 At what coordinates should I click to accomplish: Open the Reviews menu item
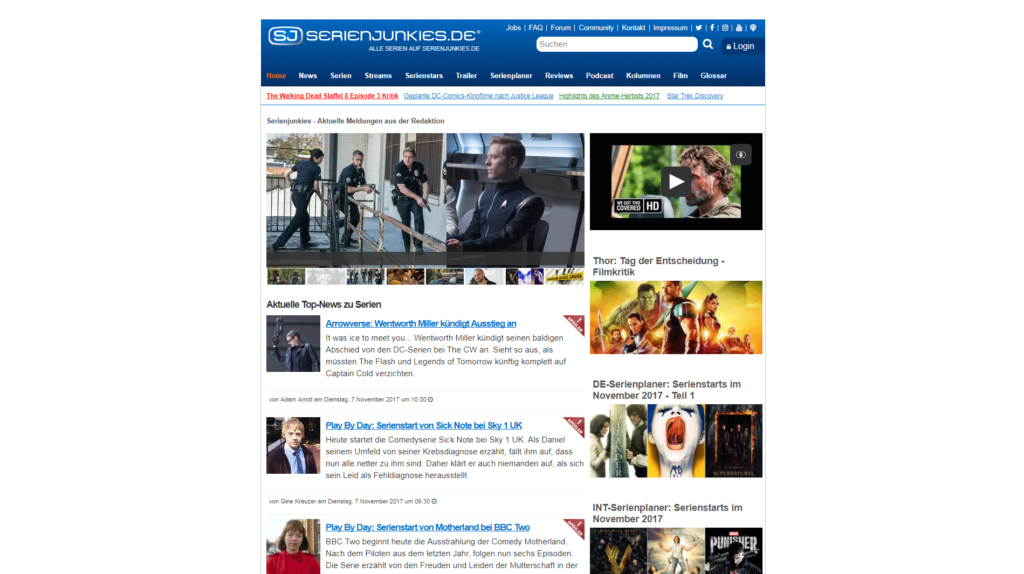[559, 76]
